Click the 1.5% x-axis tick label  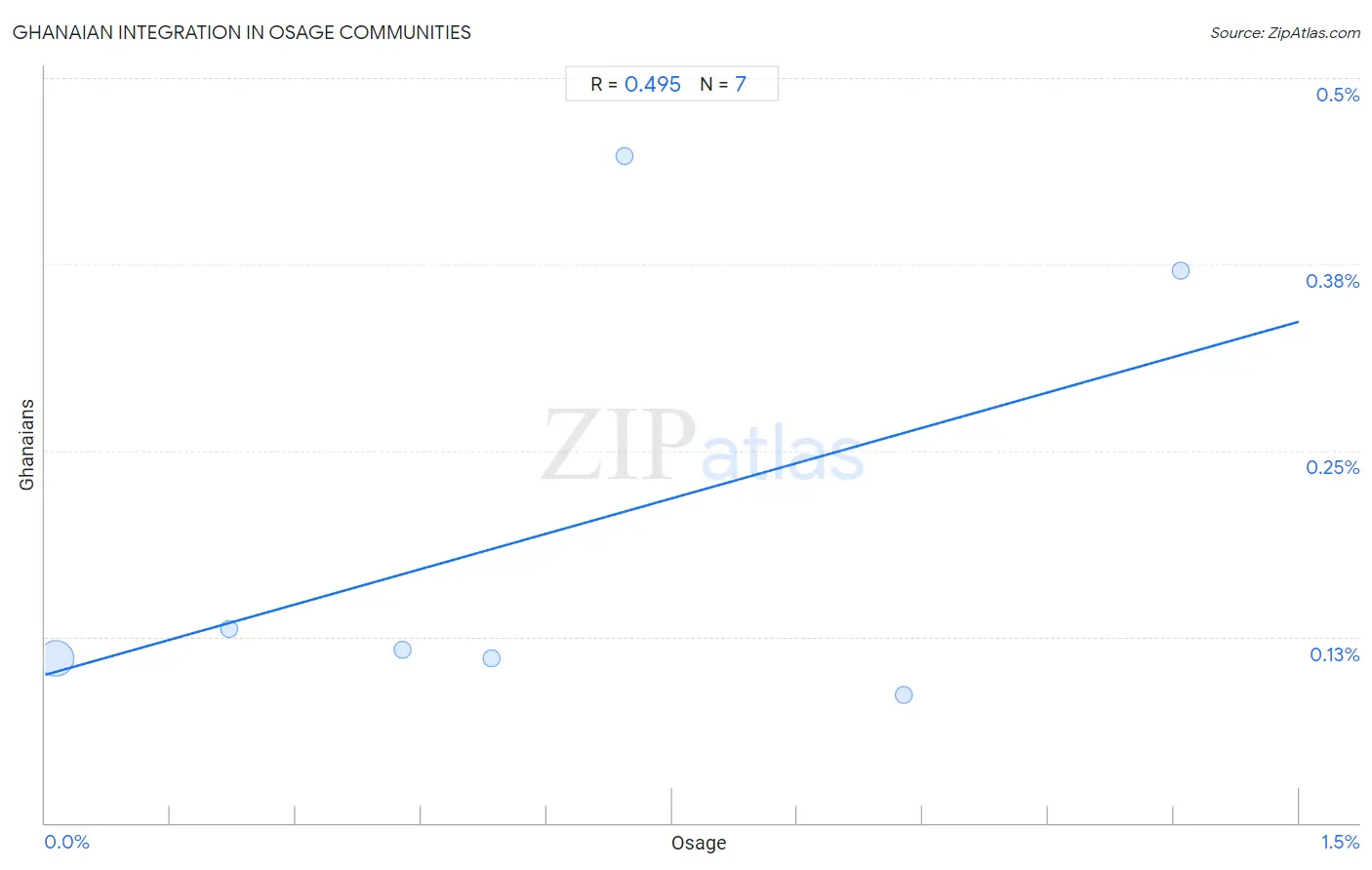coord(1341,842)
